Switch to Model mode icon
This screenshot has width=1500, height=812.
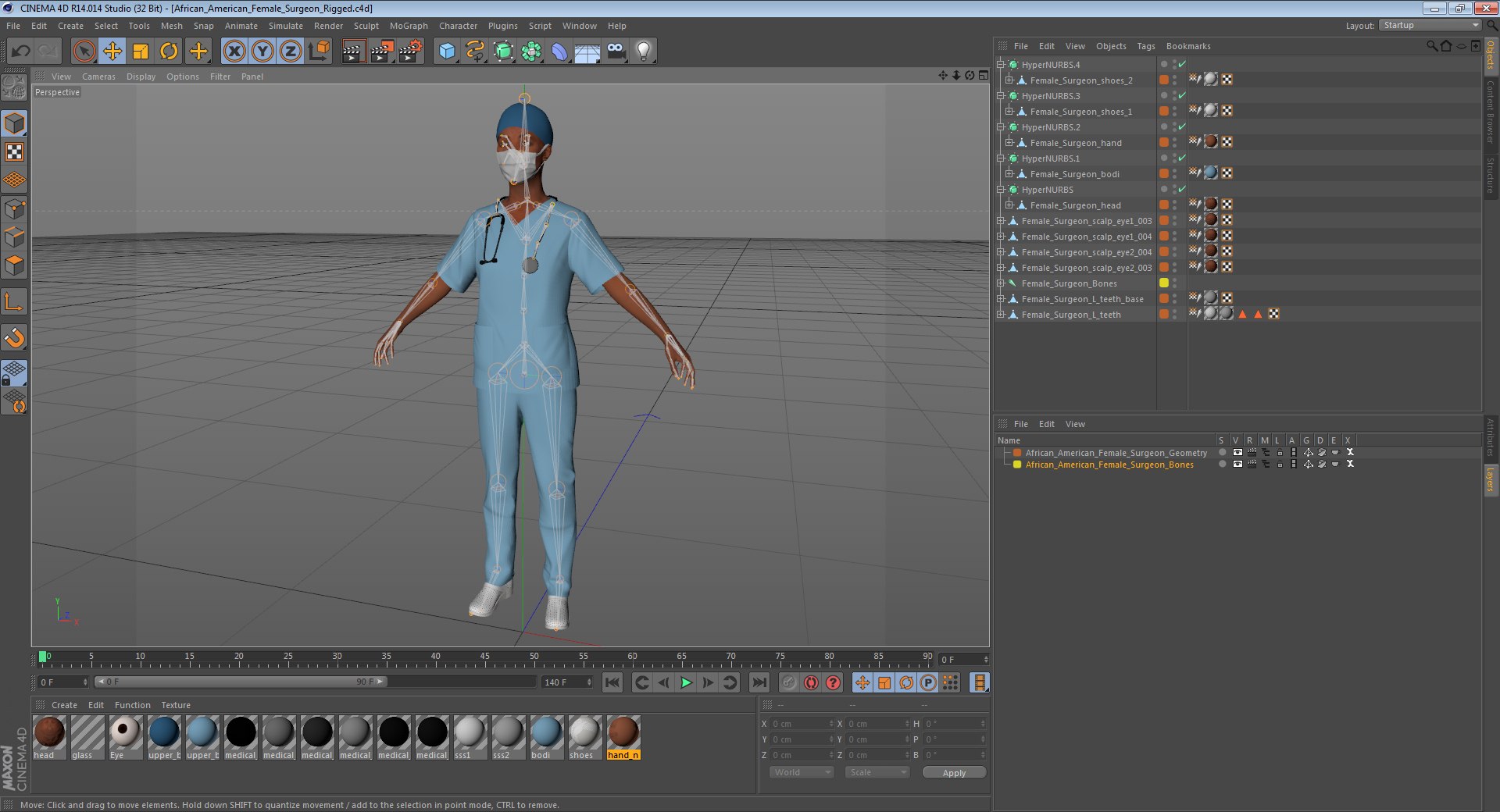coord(14,123)
